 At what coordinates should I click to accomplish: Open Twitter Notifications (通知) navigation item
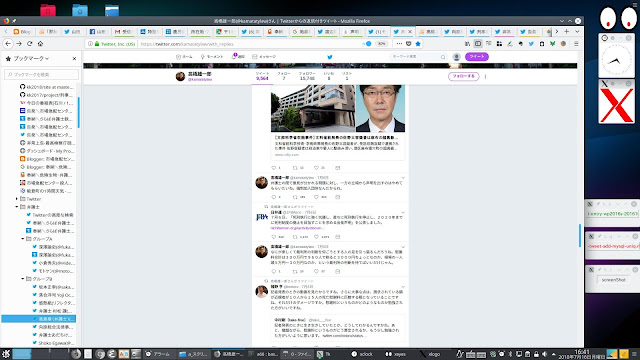tap(238, 57)
